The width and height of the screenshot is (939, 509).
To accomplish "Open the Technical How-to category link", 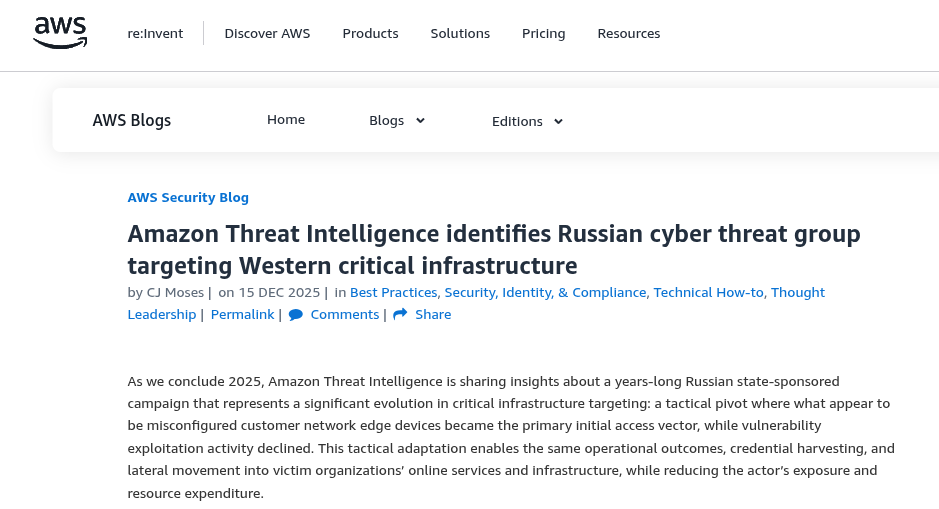I will click(x=708, y=293).
